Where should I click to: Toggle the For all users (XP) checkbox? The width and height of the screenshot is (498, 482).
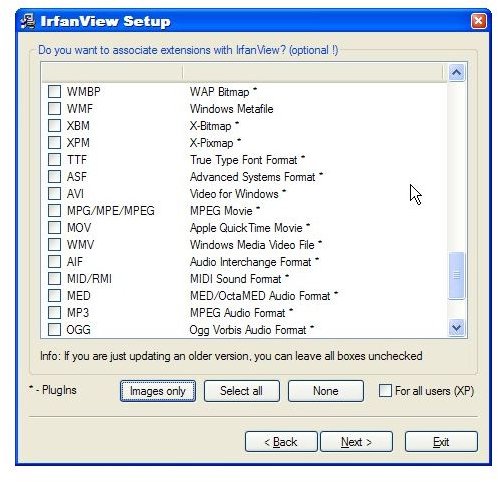click(x=385, y=390)
